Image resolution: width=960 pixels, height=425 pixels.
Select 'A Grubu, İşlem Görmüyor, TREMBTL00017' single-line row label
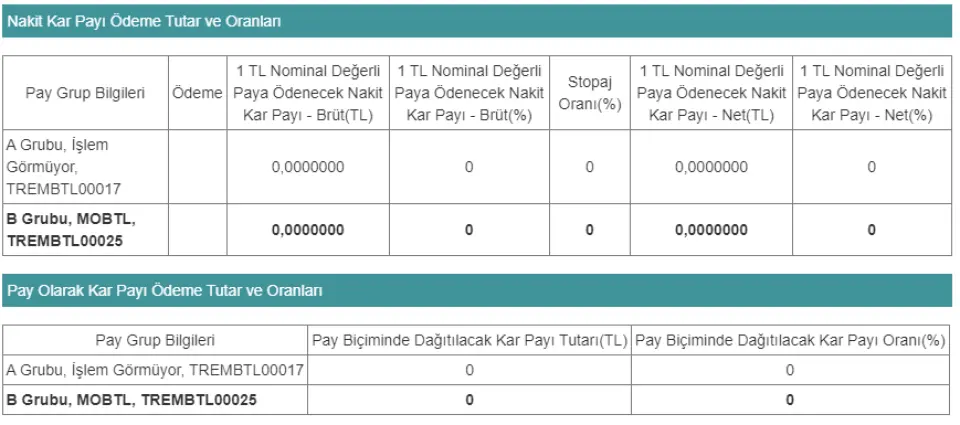[155, 371]
